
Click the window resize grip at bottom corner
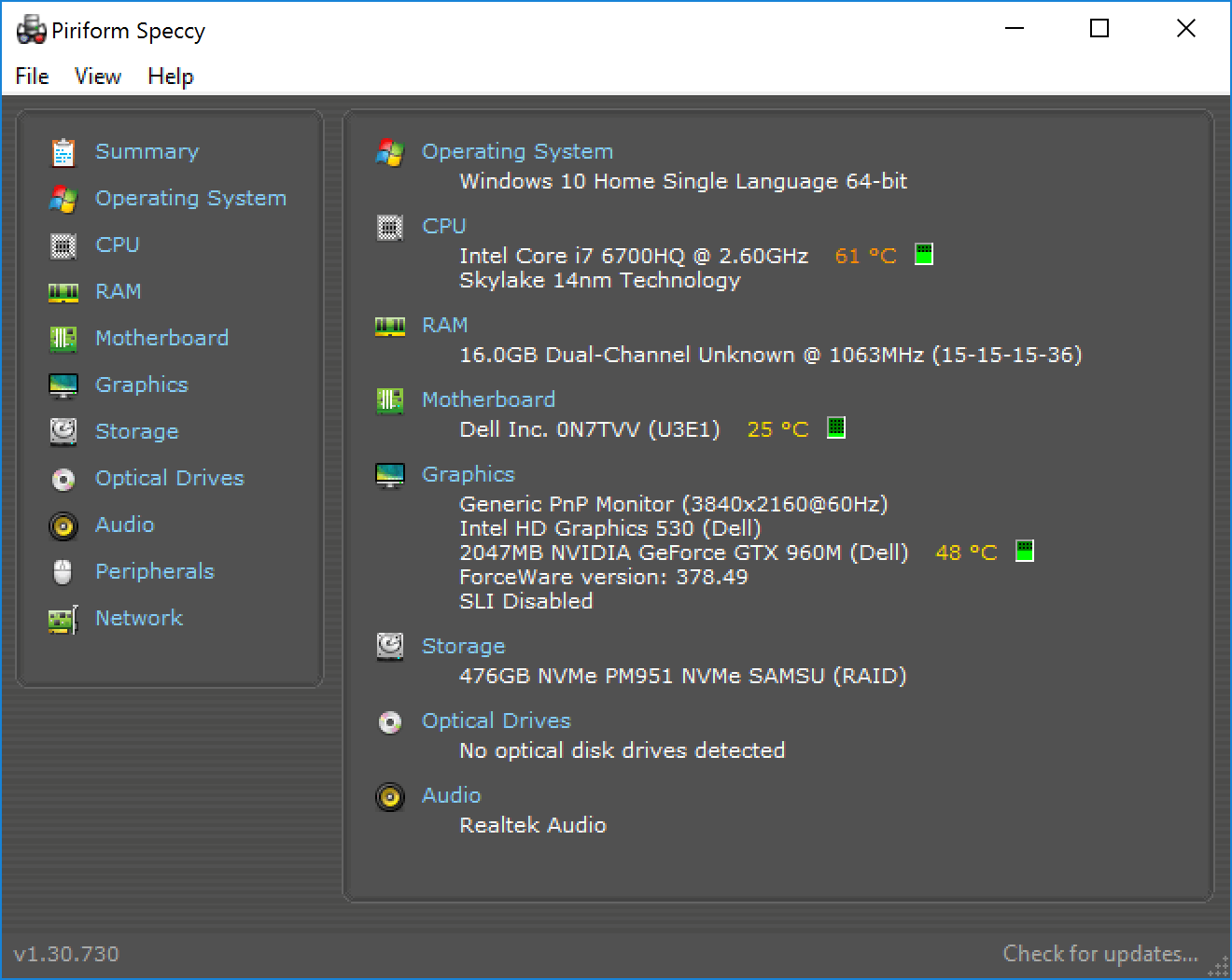[x=1217, y=964]
